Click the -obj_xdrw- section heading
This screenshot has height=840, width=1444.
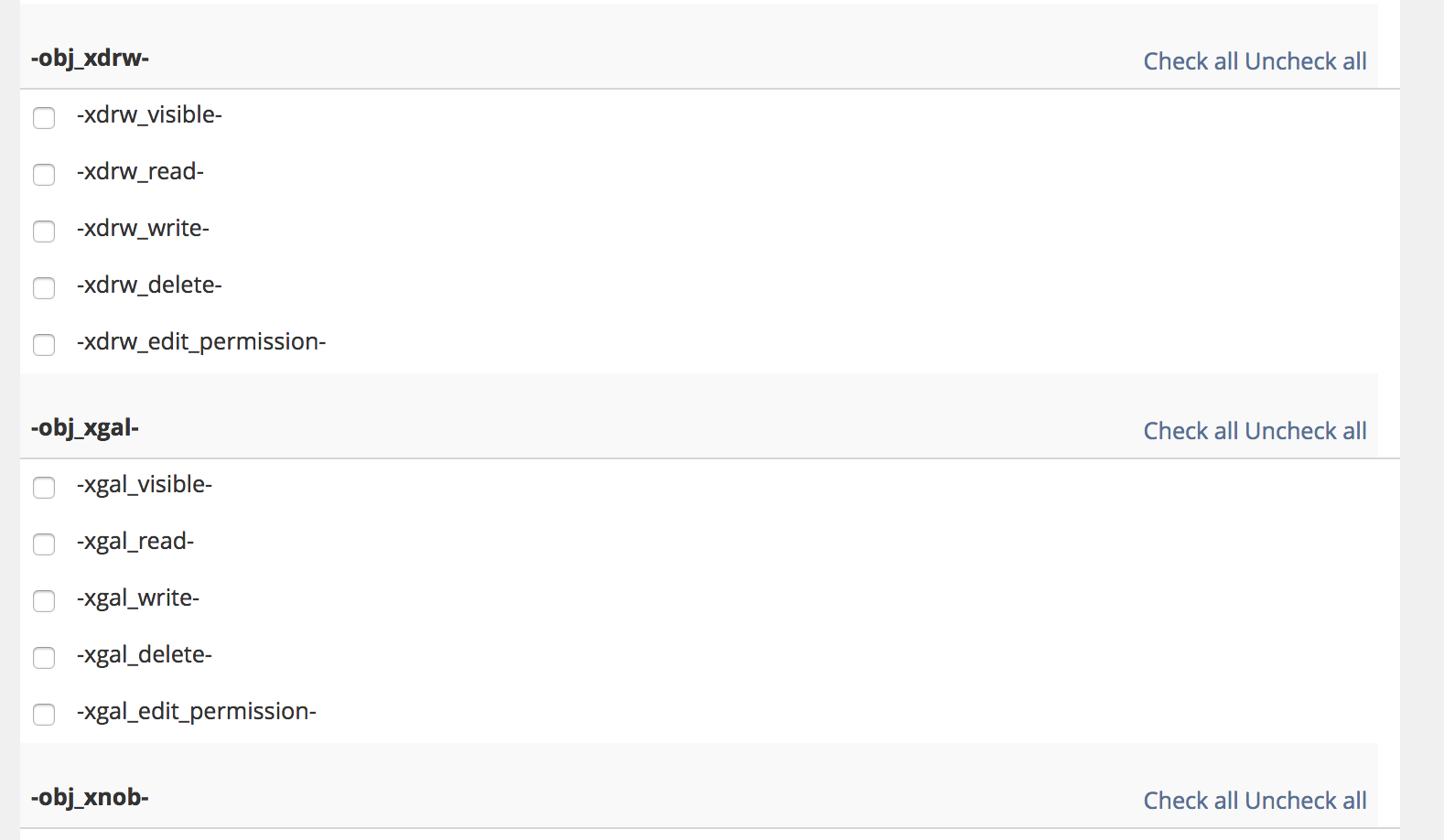point(90,58)
